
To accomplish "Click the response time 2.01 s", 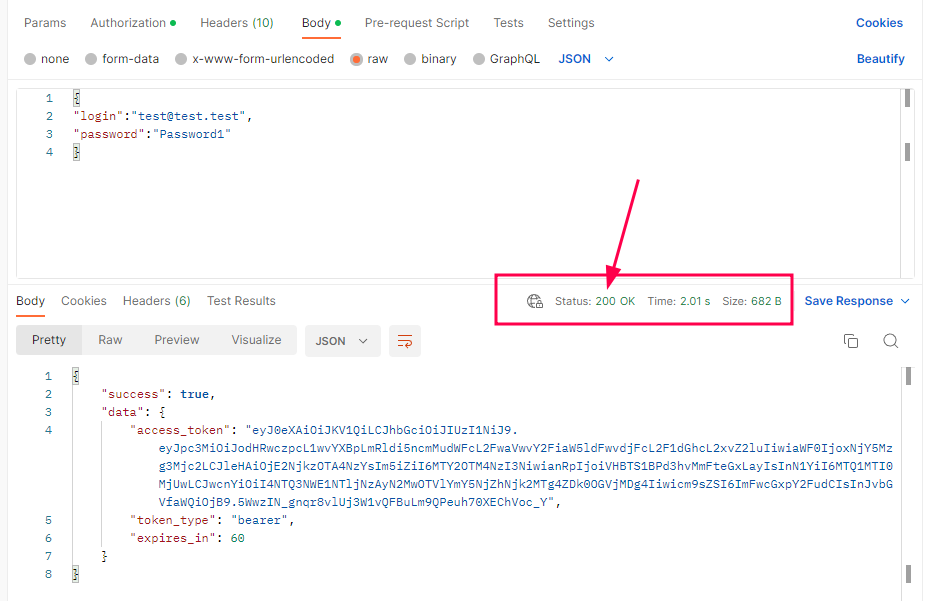I will (x=695, y=301).
